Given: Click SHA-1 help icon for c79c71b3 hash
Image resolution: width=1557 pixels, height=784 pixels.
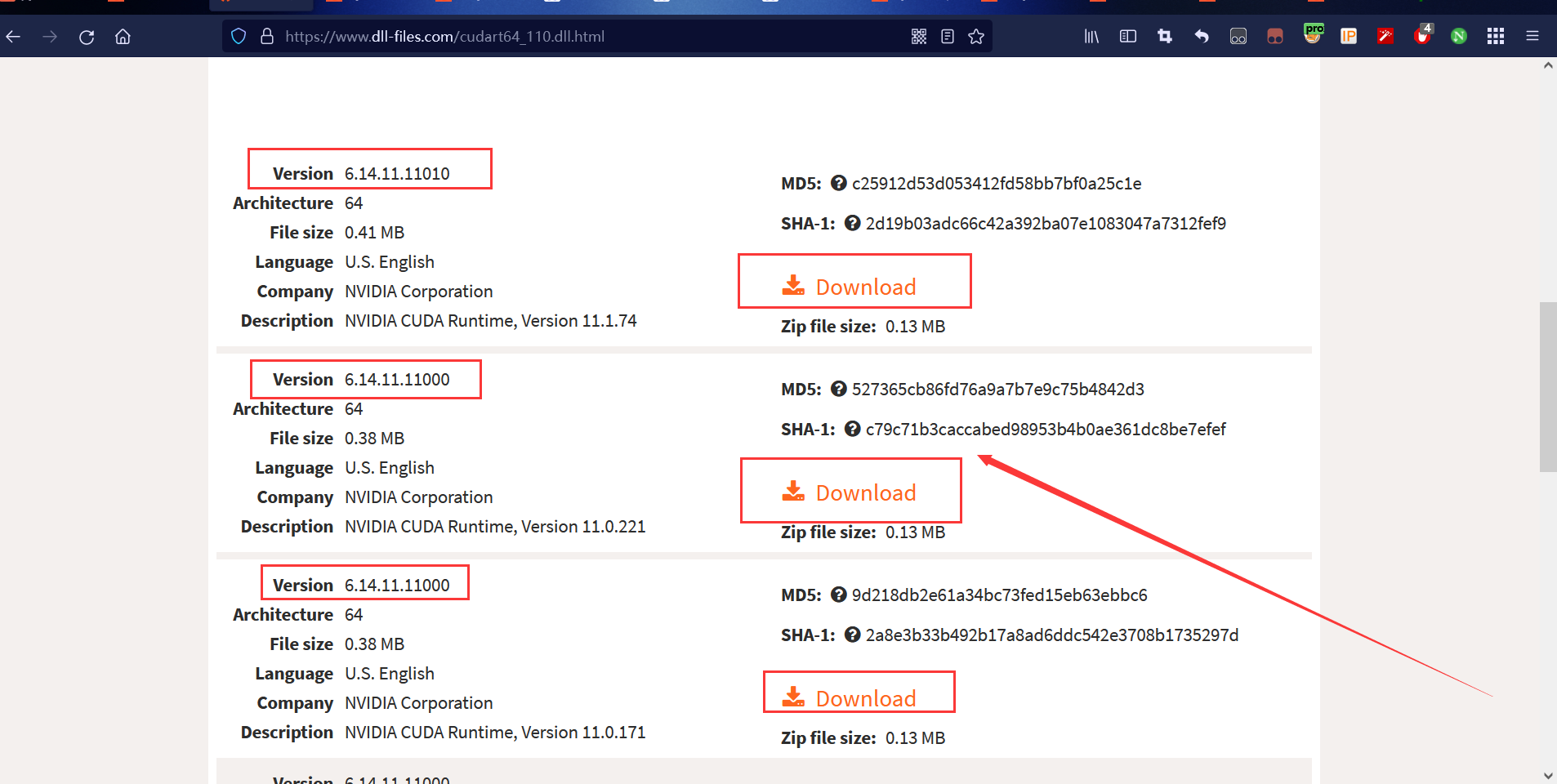Looking at the screenshot, I should pyautogui.click(x=852, y=429).
